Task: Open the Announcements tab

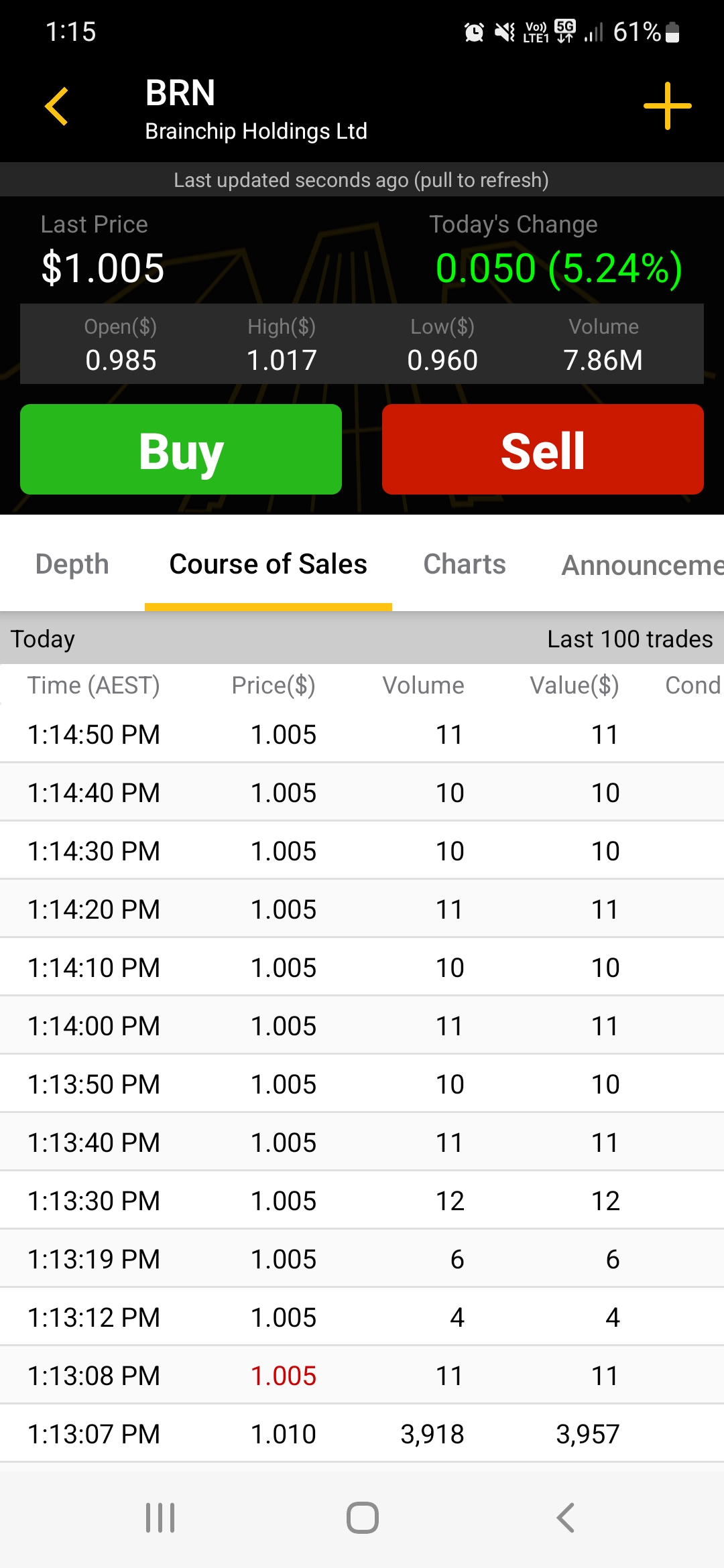Action: click(642, 565)
